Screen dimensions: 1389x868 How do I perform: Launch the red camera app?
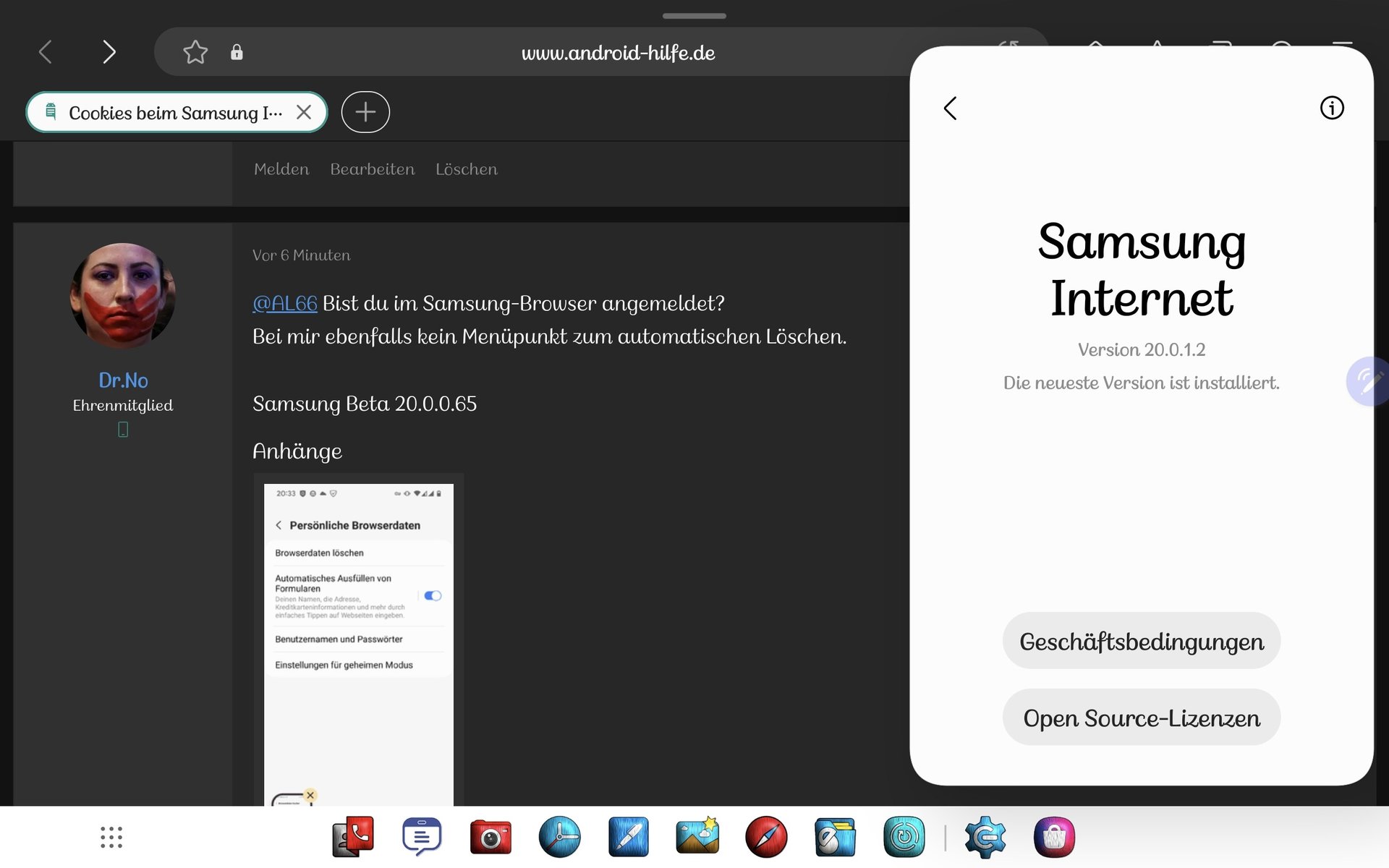coord(490,837)
